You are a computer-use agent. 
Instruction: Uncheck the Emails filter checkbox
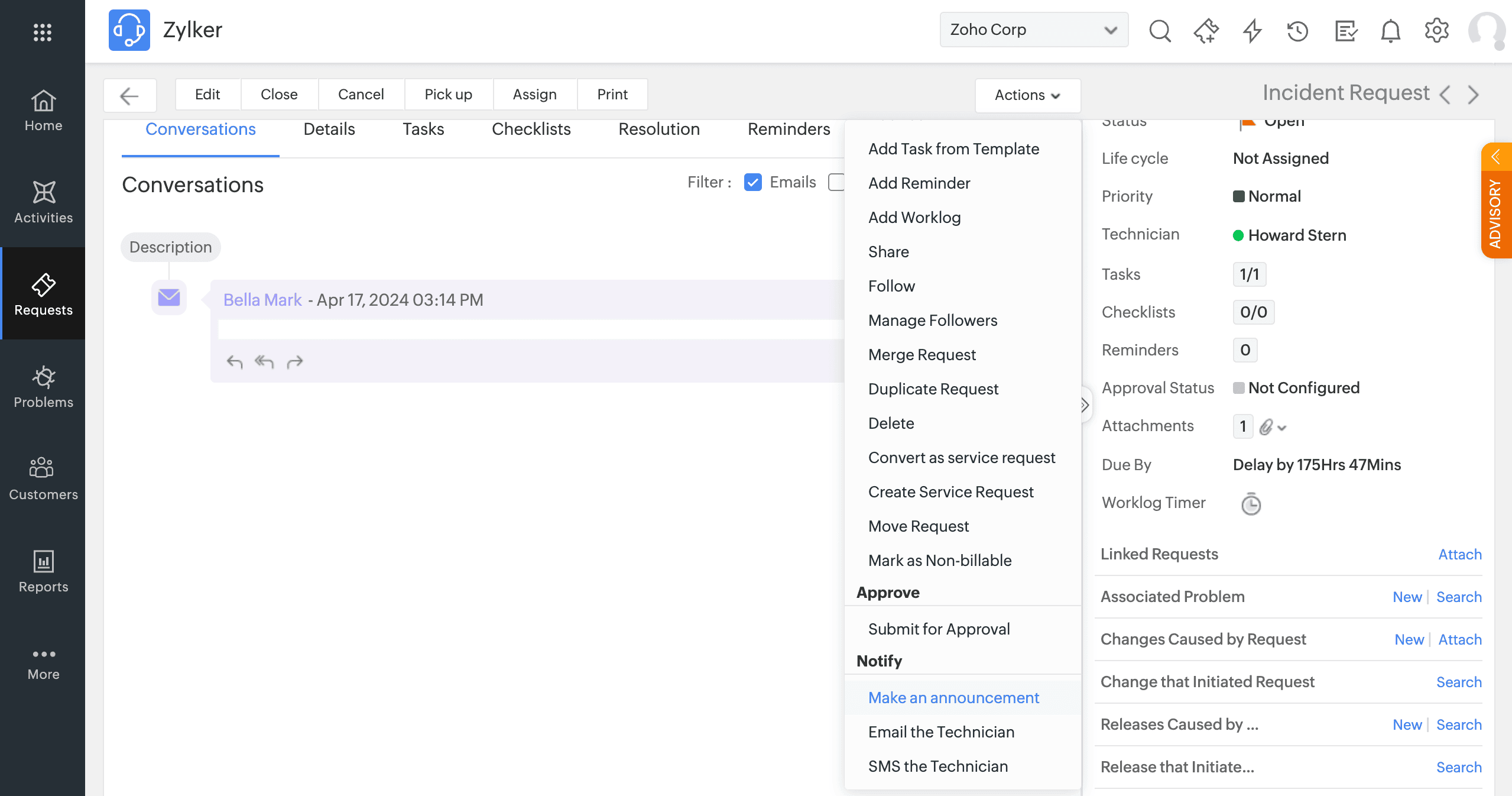coord(752,182)
